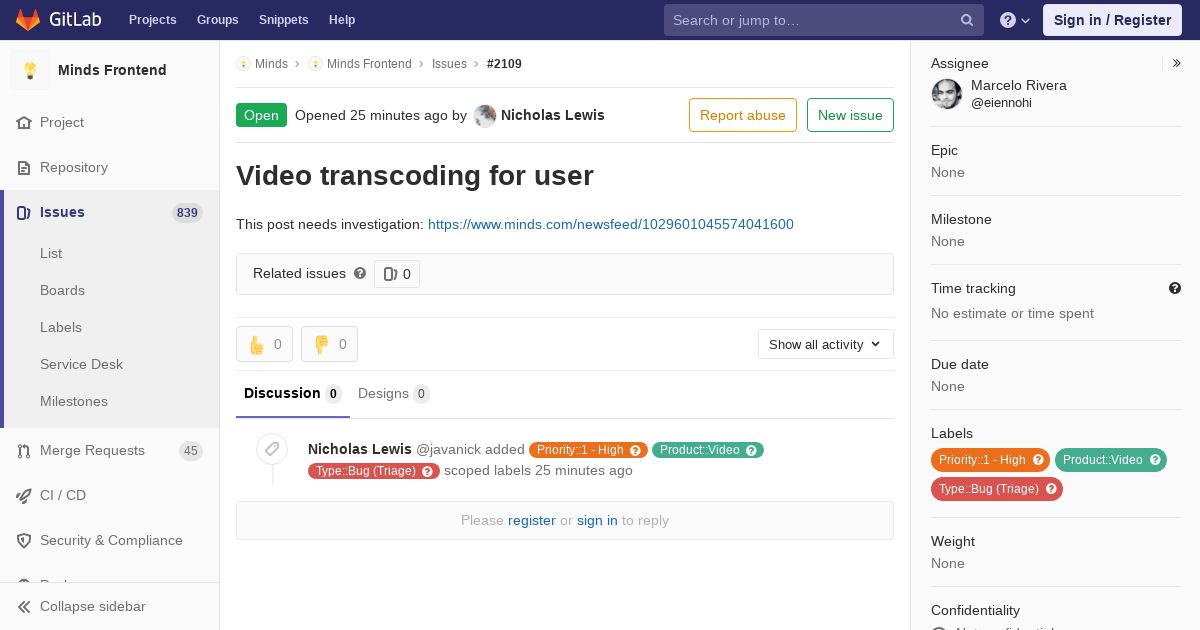Open Projects in top navigation

pos(152,20)
